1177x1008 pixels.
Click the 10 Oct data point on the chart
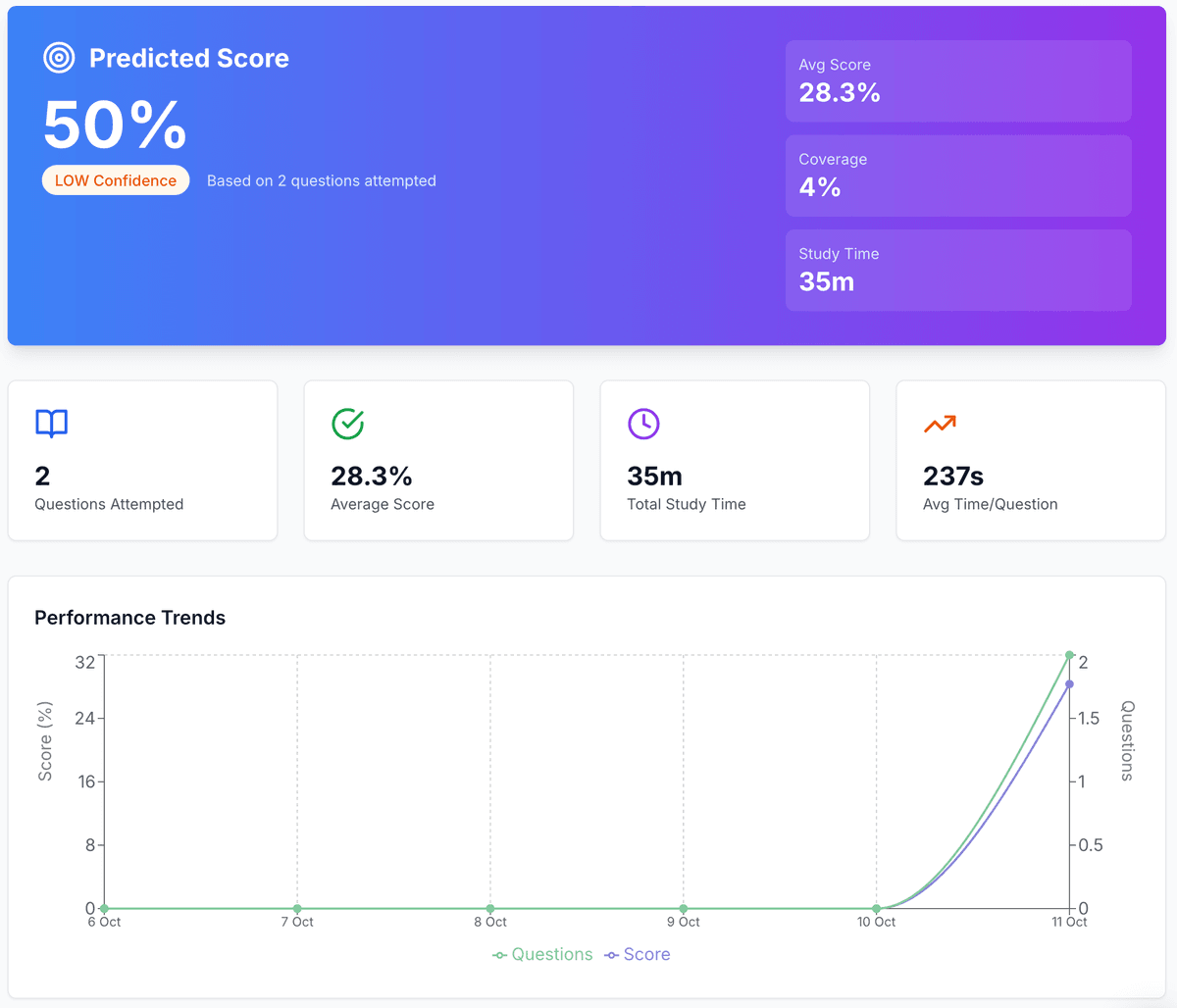pos(876,908)
